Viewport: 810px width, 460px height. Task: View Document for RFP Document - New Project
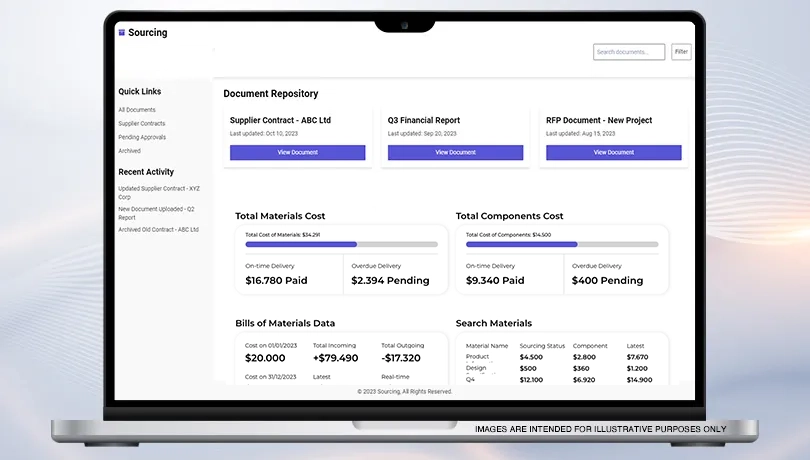(x=613, y=153)
